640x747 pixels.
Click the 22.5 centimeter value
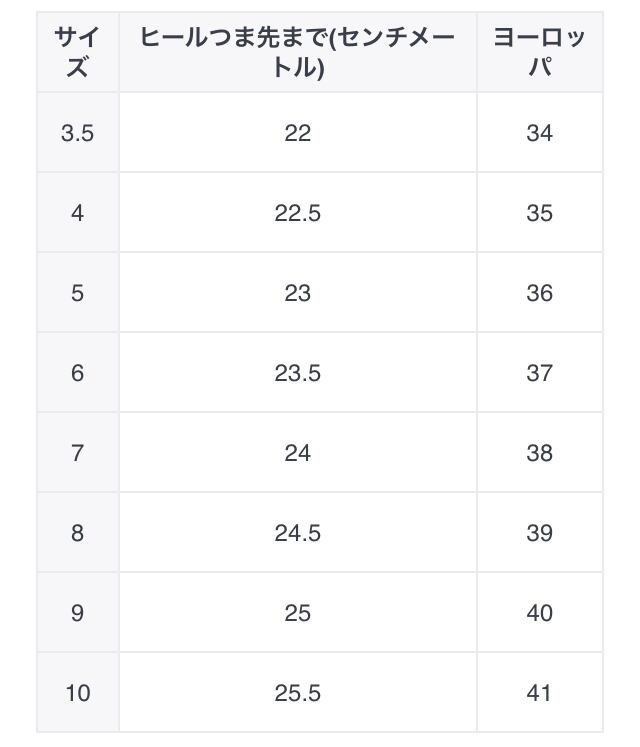coord(297,213)
